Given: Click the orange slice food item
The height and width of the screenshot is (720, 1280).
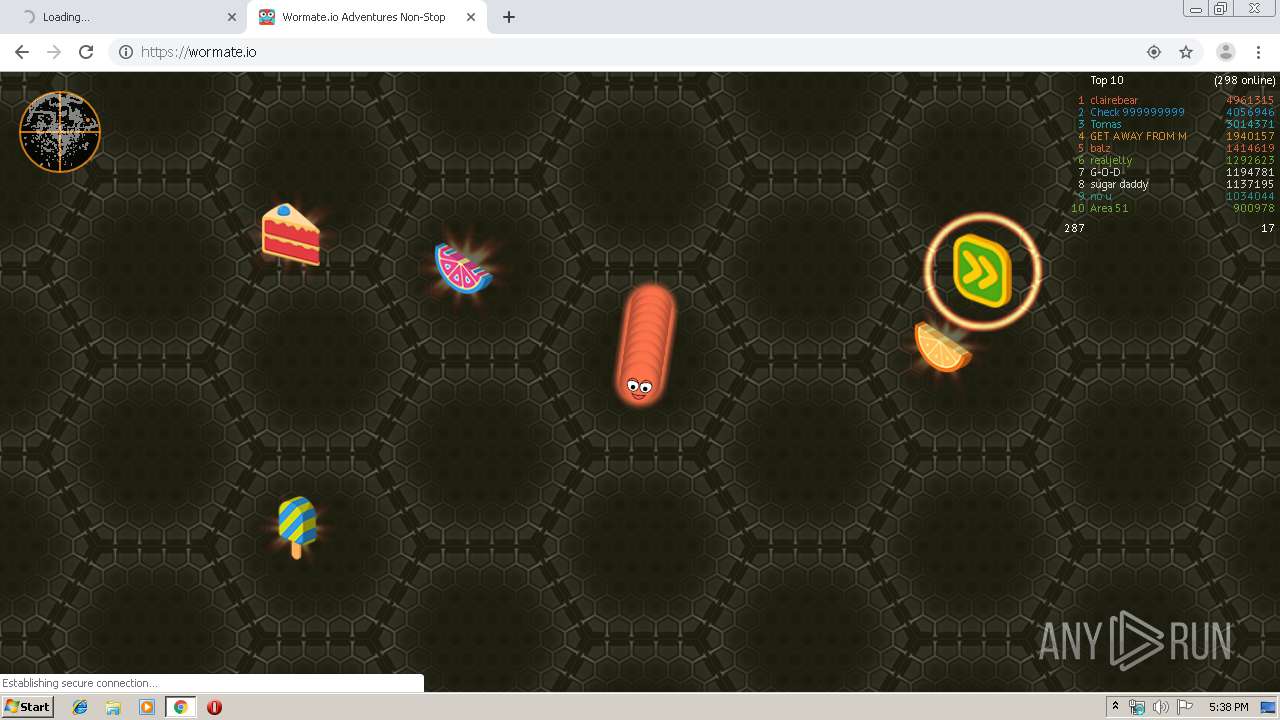Looking at the screenshot, I should (942, 346).
